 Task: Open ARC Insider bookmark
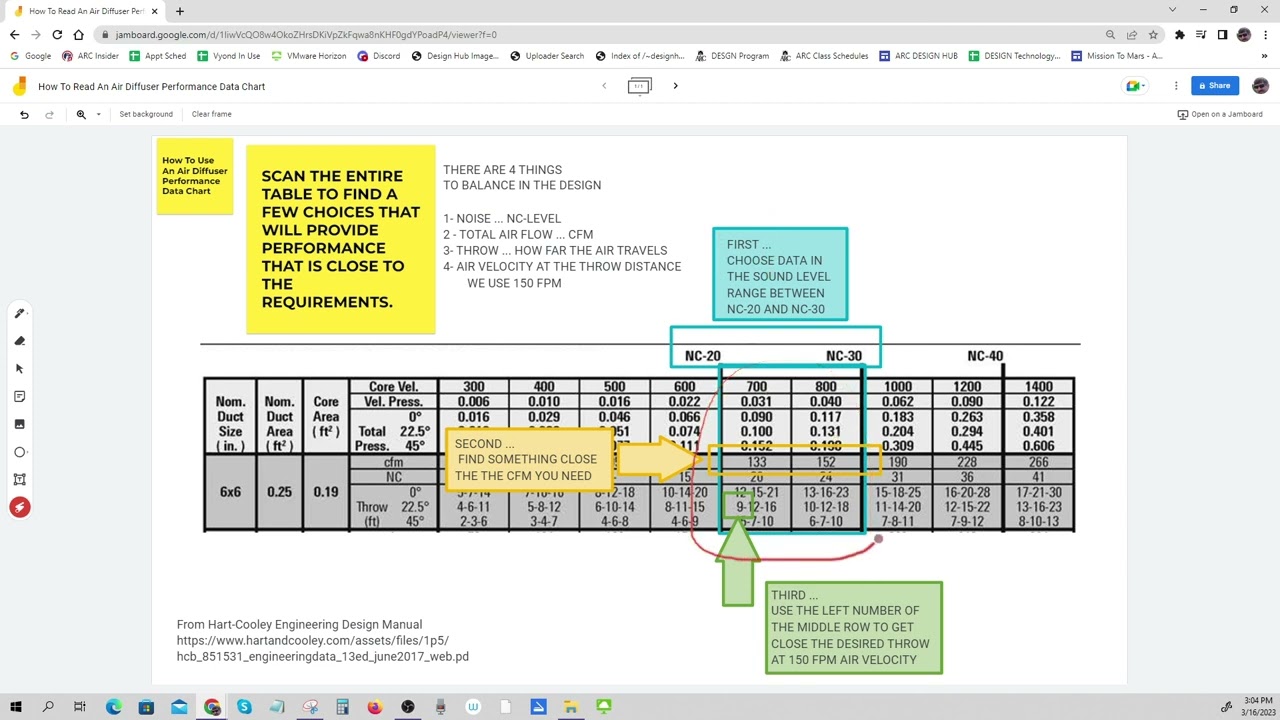90,56
